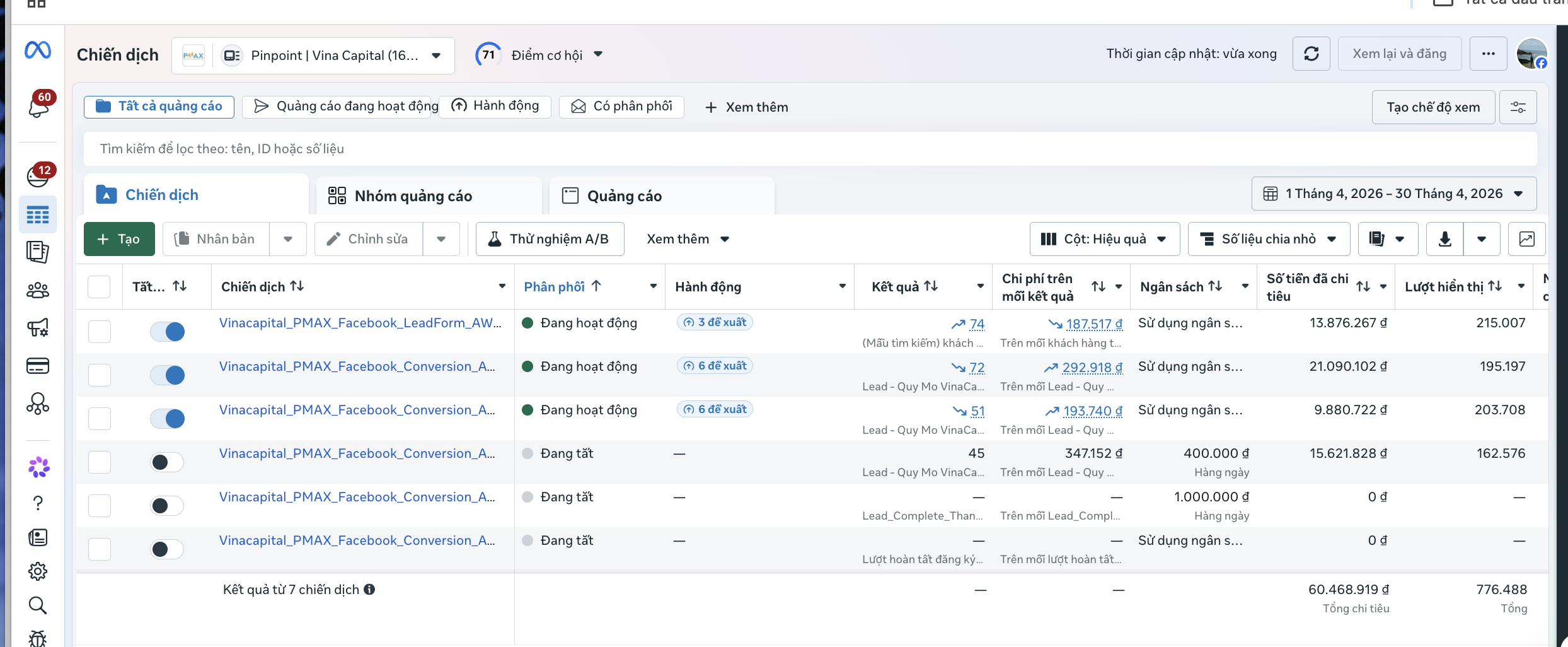
Task: Switch to the Quảng cáo tab
Action: click(x=662, y=195)
